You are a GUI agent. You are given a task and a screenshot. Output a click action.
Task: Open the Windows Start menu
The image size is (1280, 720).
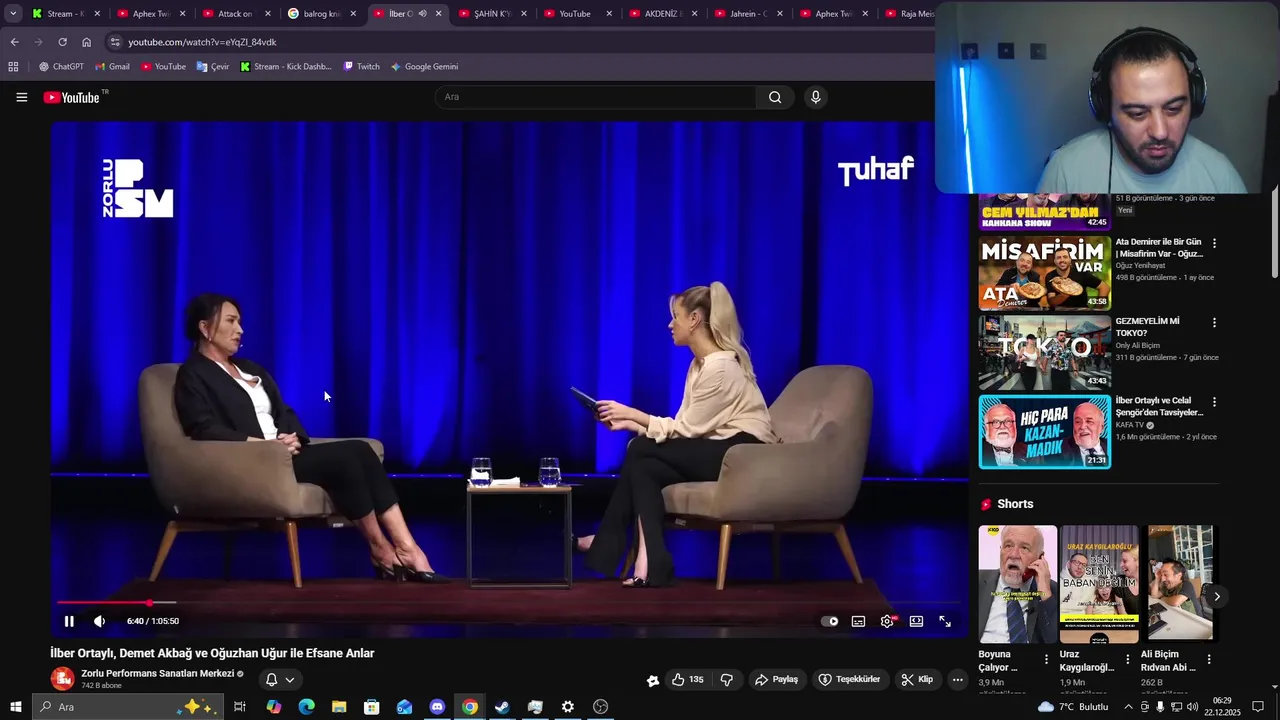point(15,707)
